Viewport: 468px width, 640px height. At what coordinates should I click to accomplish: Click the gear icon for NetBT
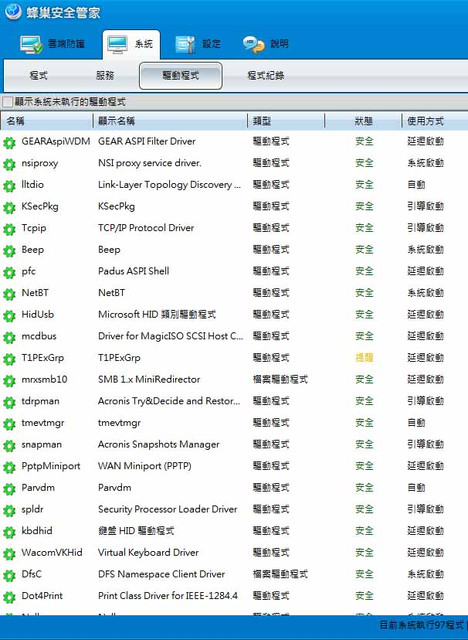click(x=9, y=294)
